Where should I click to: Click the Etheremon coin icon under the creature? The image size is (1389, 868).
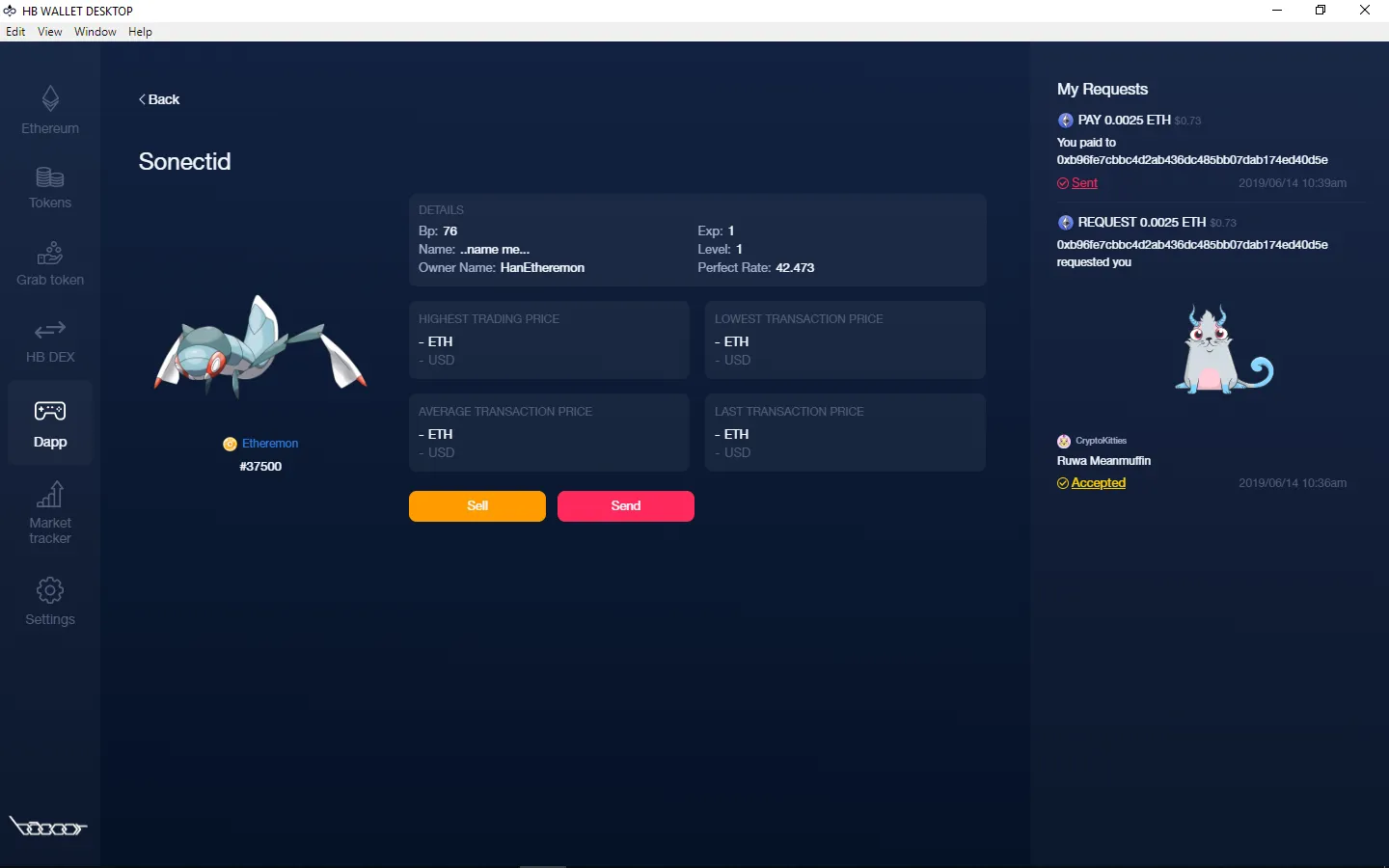pyautogui.click(x=230, y=444)
